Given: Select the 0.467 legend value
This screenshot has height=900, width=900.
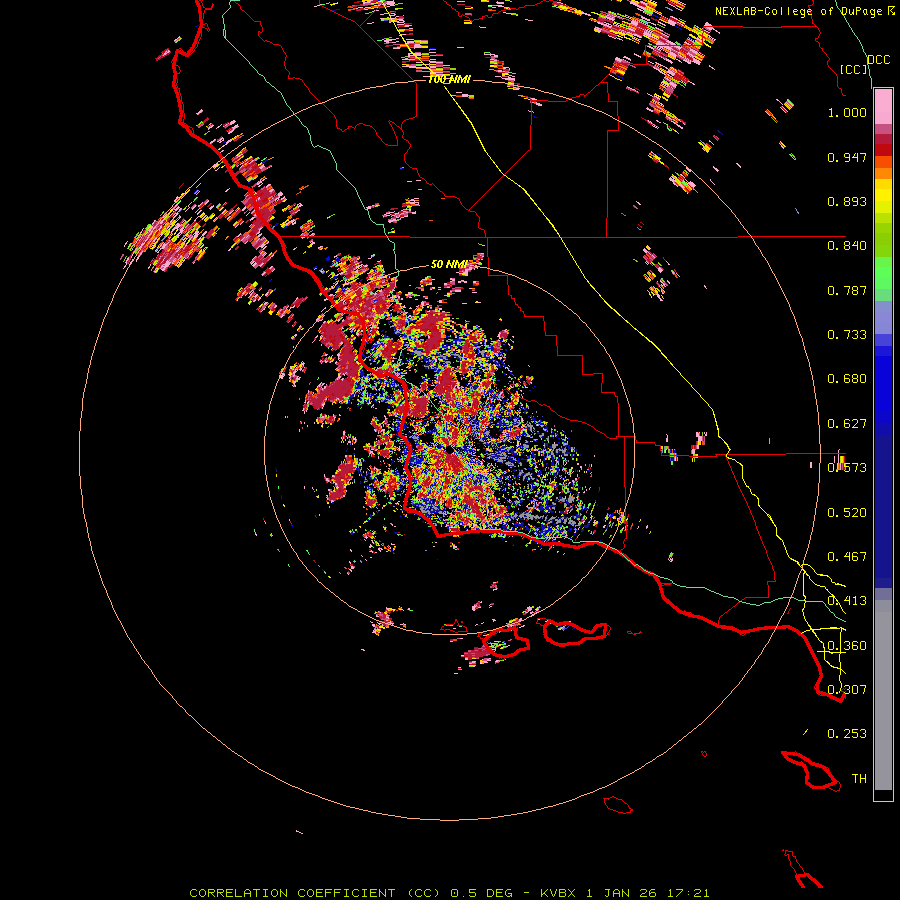Looking at the screenshot, I should point(847,557).
